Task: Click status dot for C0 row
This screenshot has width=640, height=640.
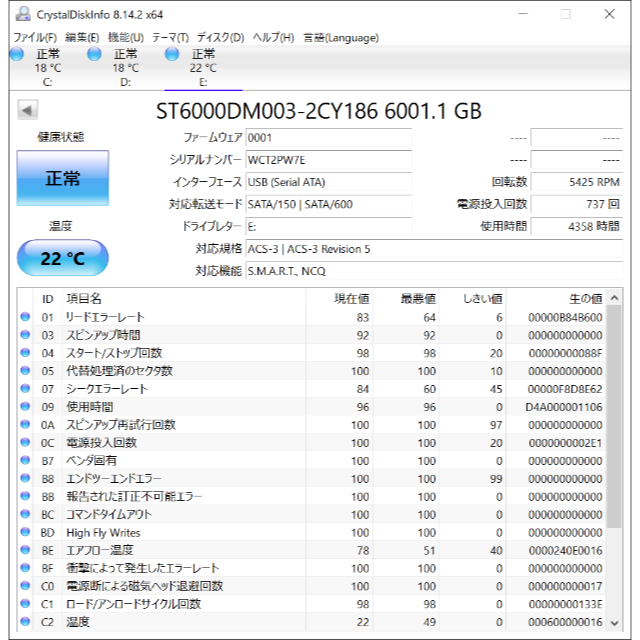Action: point(25,586)
